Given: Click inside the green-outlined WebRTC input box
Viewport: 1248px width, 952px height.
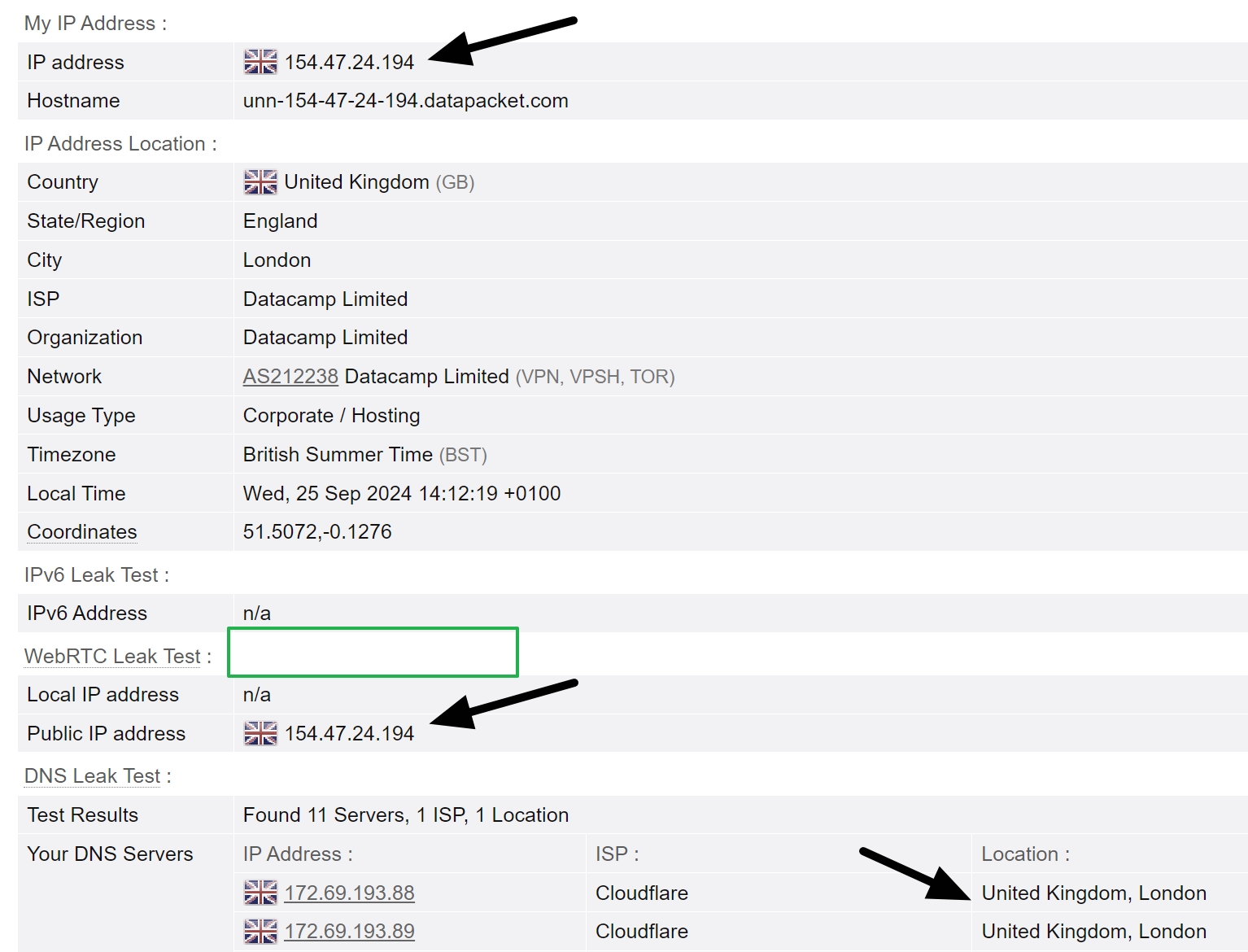Looking at the screenshot, I should (x=373, y=652).
